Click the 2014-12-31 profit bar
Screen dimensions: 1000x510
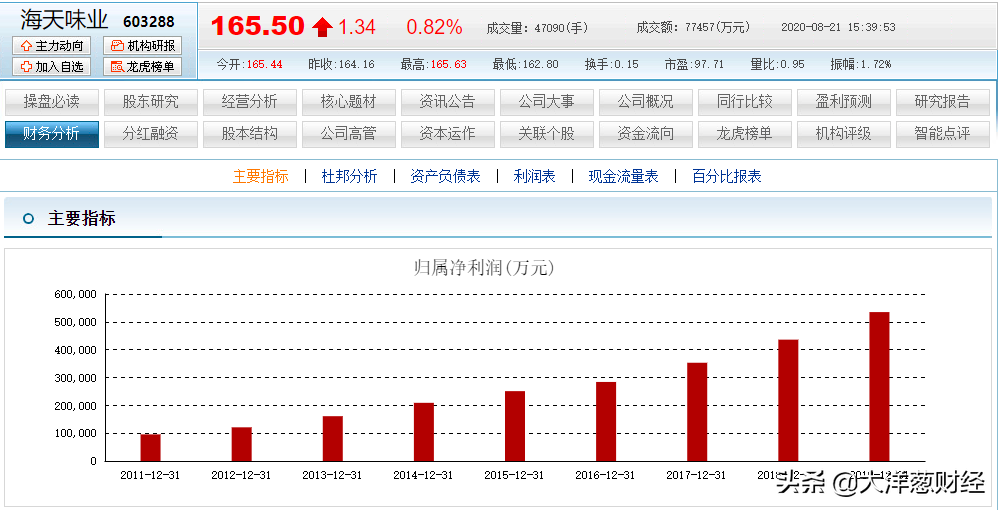click(424, 432)
